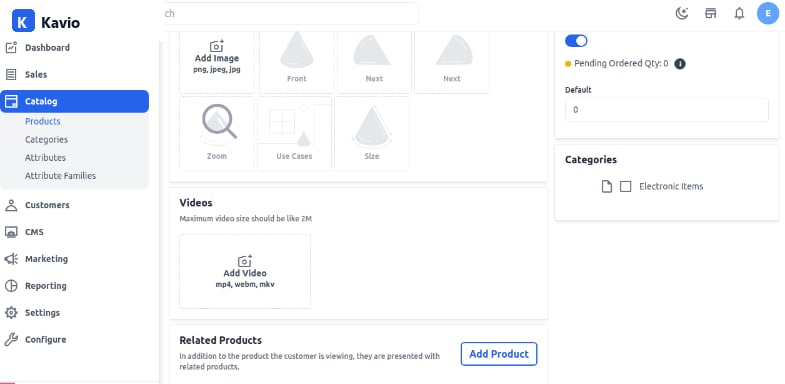Click the camera icon in Add Image

click(x=217, y=46)
